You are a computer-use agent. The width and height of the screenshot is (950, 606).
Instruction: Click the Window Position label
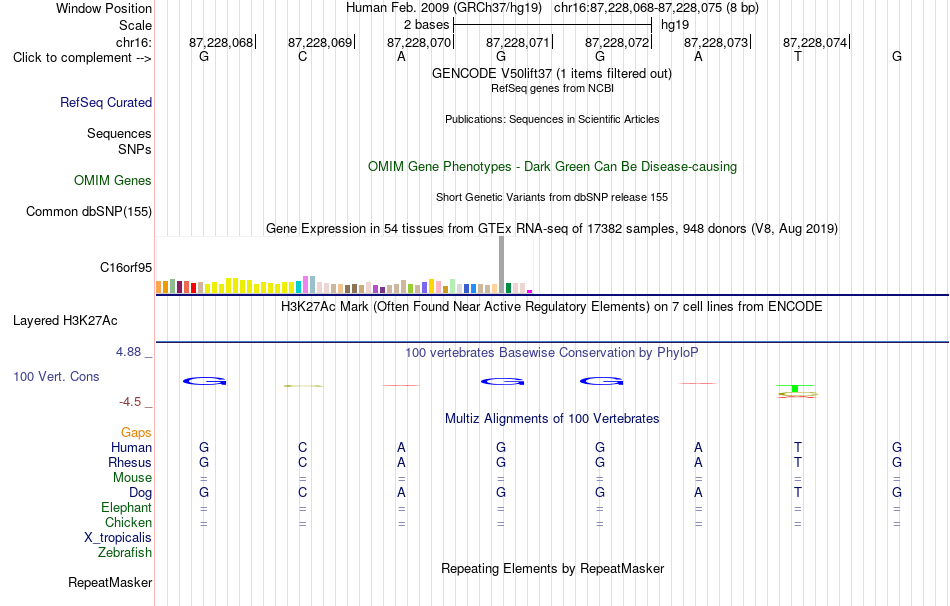(x=104, y=8)
